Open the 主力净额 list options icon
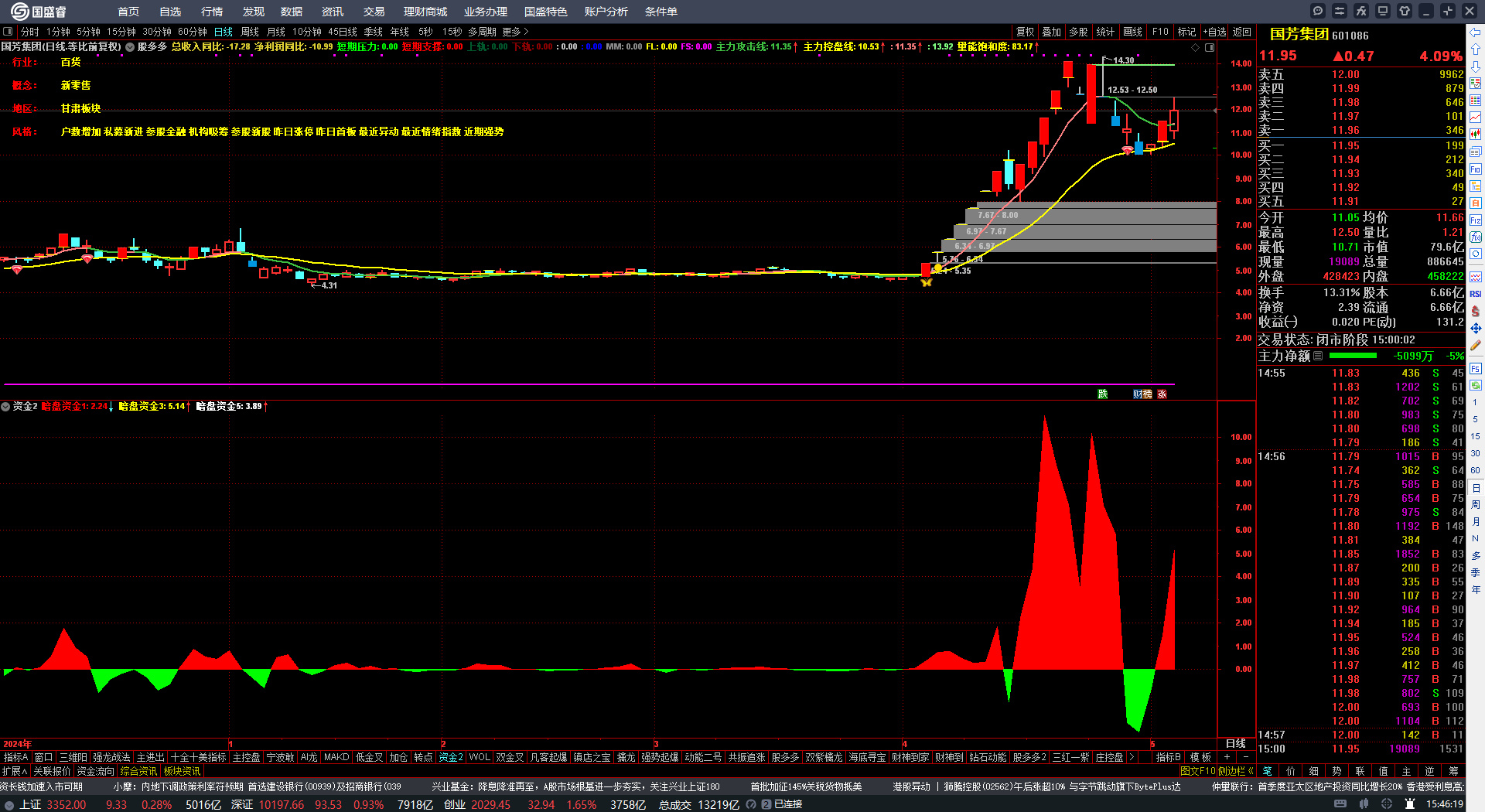Image resolution: width=1485 pixels, height=812 pixels. [1318, 356]
